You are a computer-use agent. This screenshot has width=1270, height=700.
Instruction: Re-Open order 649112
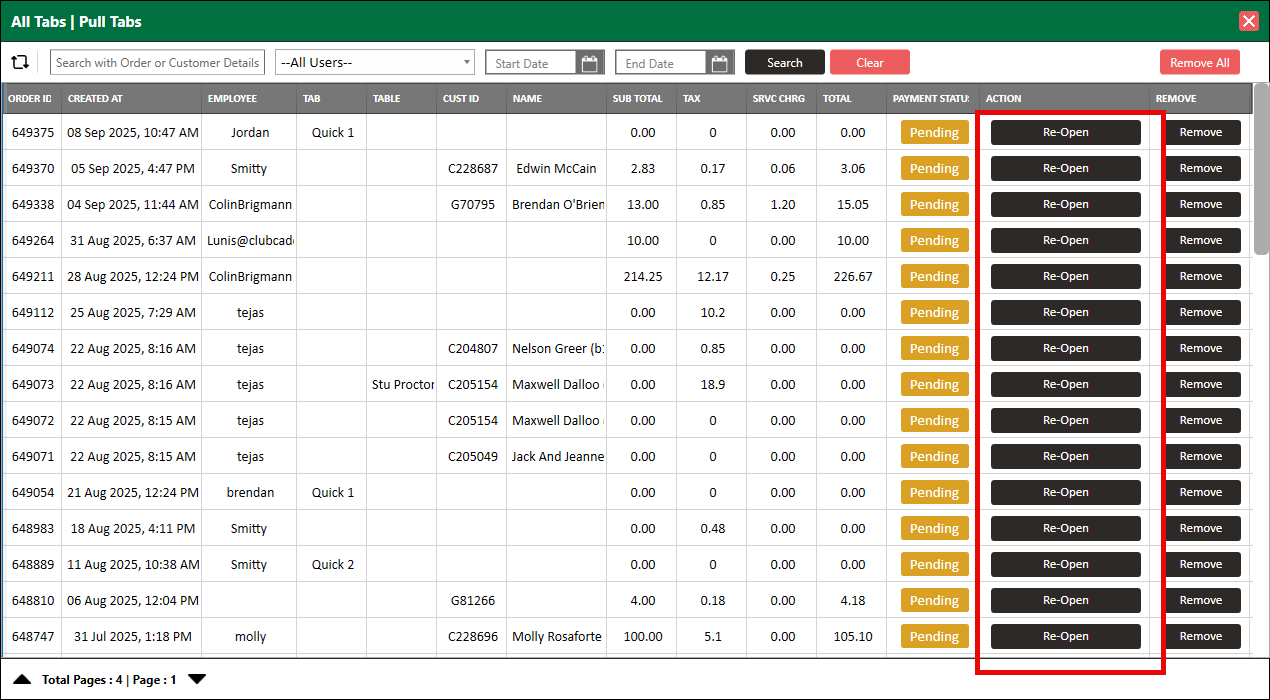[1066, 312]
